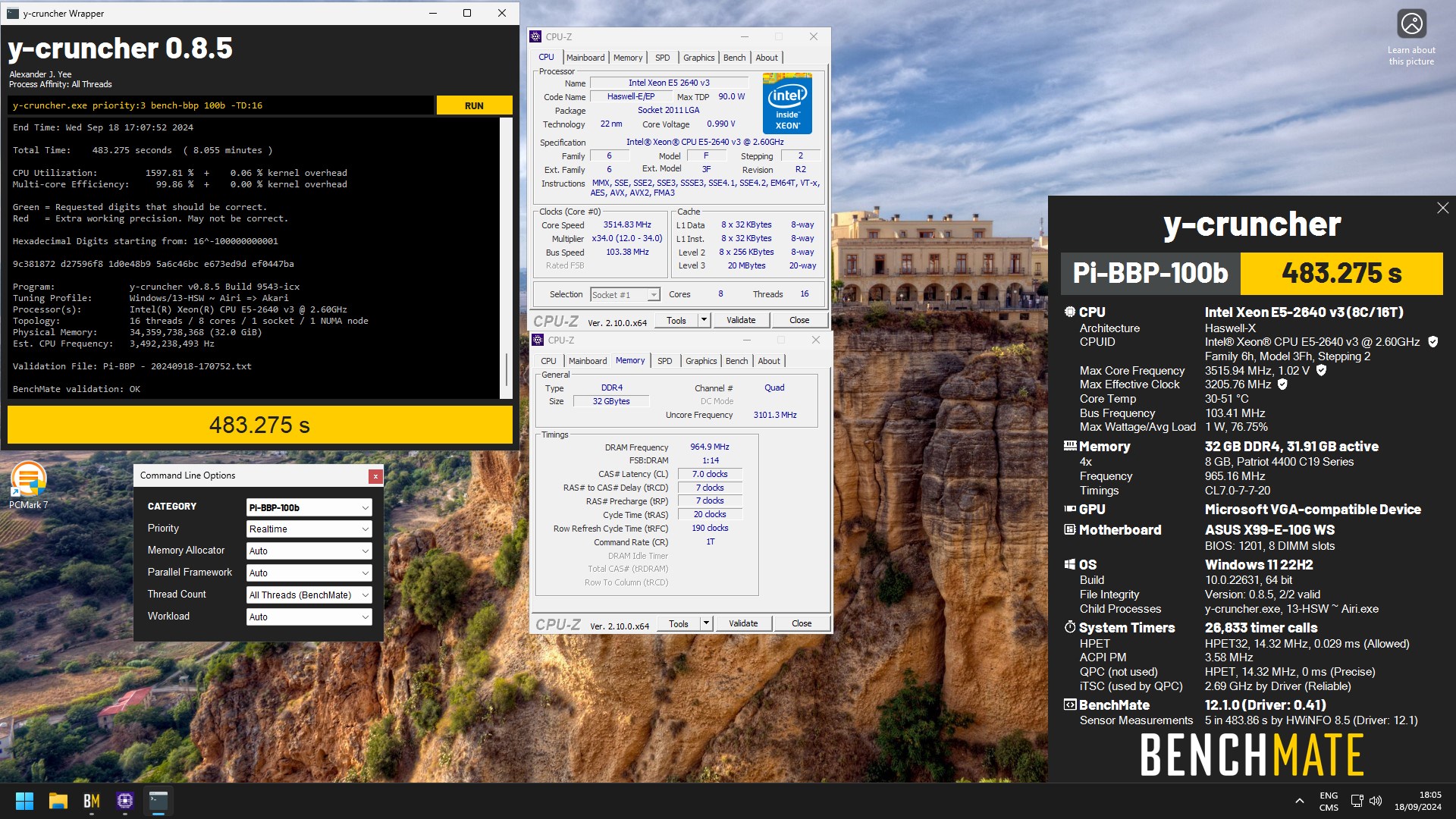This screenshot has height=819, width=1456.
Task: Click the network icon in system tray
Action: (1357, 801)
